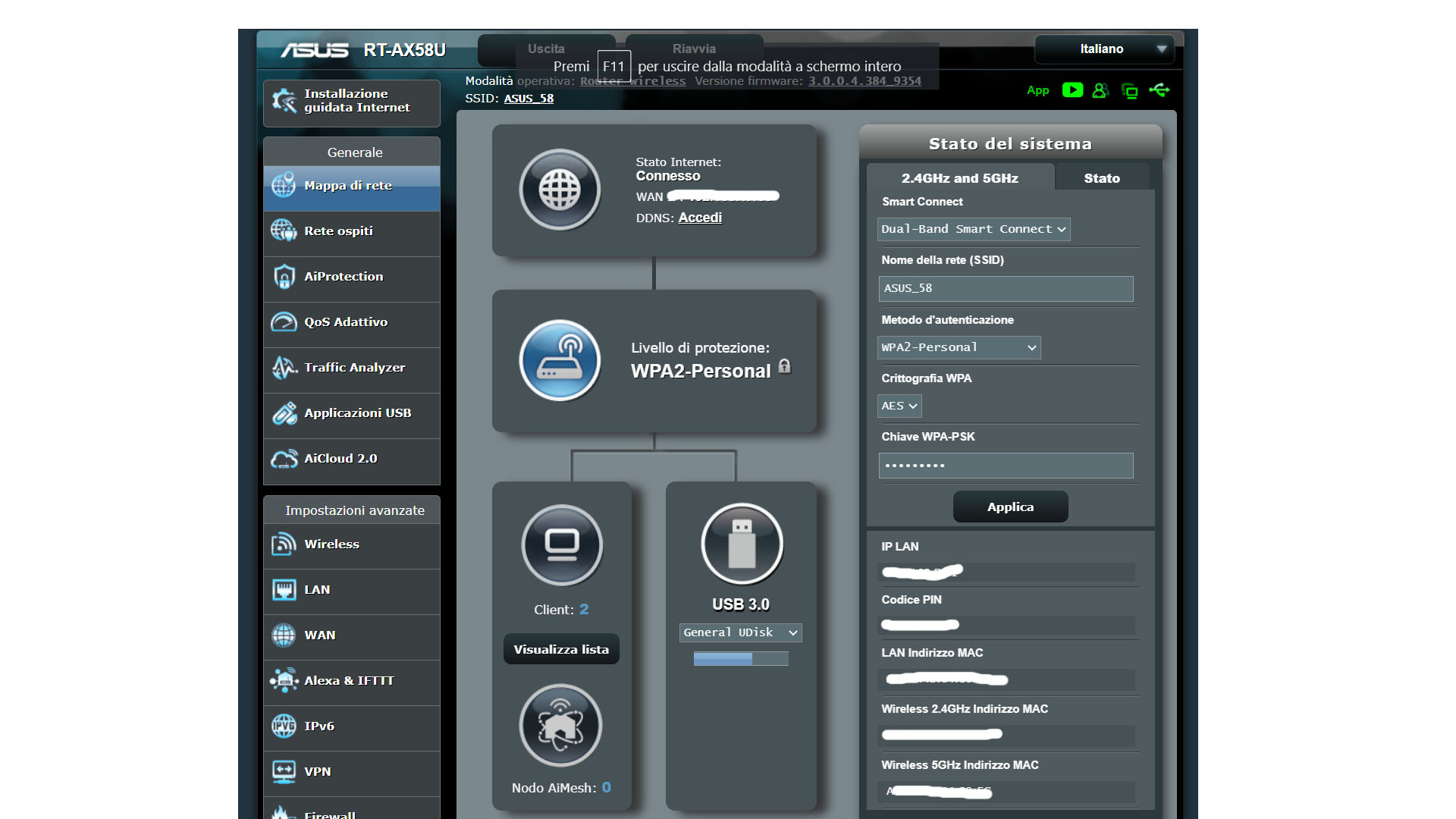
Task: Open the Crittografia WPA AES dropdown
Action: click(x=899, y=406)
